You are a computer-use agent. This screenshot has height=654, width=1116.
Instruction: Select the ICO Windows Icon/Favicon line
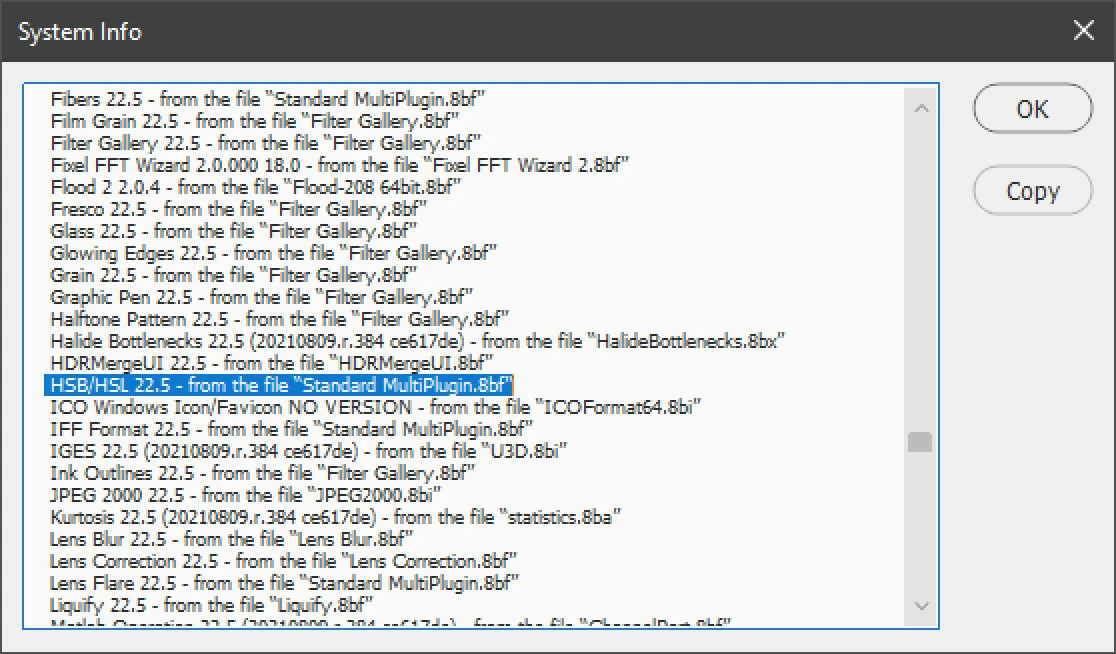[x=376, y=407]
